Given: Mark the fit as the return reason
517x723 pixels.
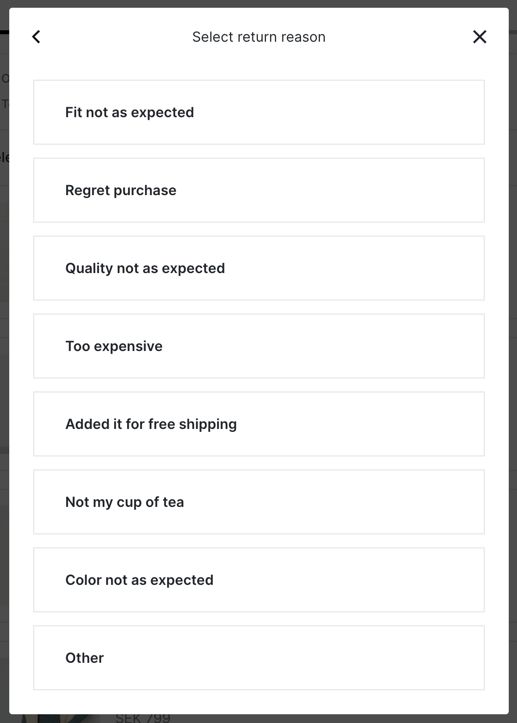Looking at the screenshot, I should [259, 112].
